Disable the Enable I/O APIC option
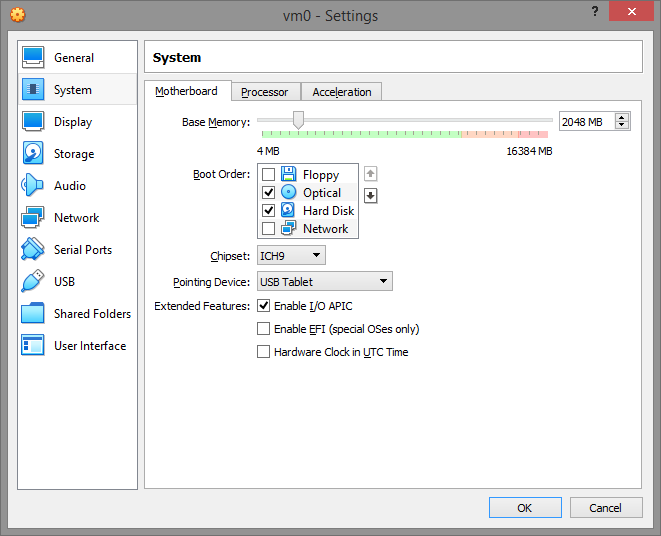The height and width of the screenshot is (536, 661). (264, 306)
